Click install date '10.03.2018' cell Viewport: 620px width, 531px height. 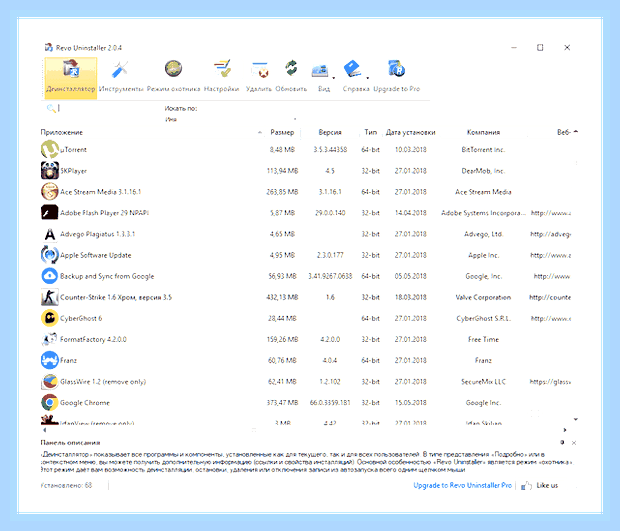[x=410, y=149]
